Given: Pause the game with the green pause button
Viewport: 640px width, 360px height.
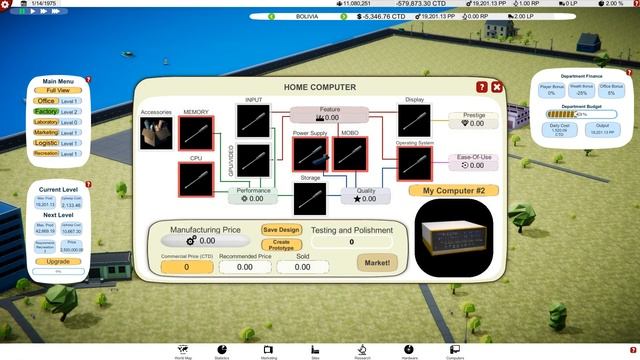Looking at the screenshot, I should point(22,11).
